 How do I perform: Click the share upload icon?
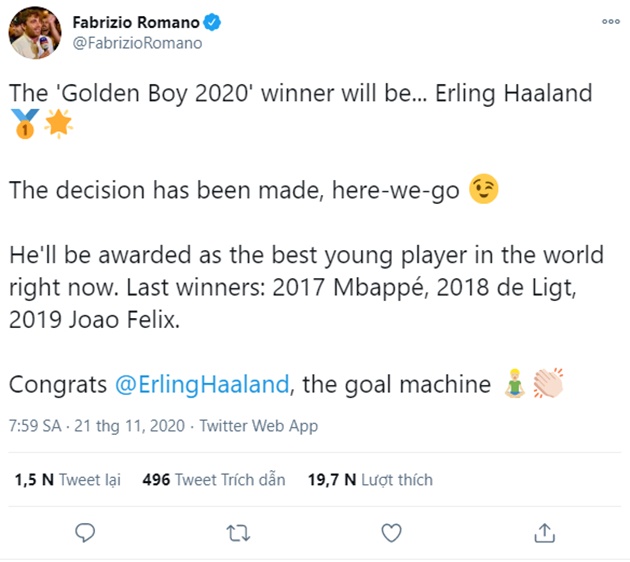[x=544, y=532]
